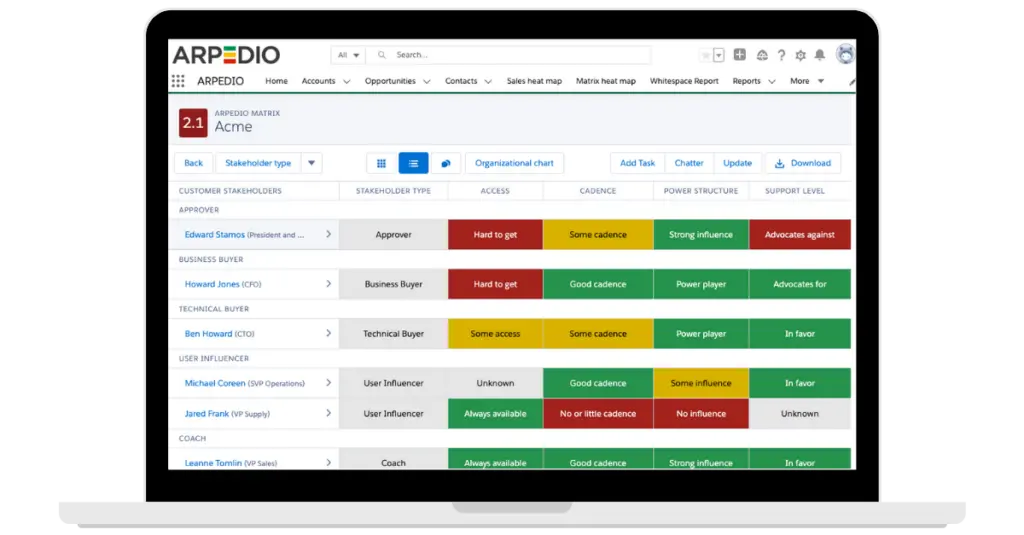Open the More navigation menu
The image size is (1024, 535).
click(x=807, y=81)
